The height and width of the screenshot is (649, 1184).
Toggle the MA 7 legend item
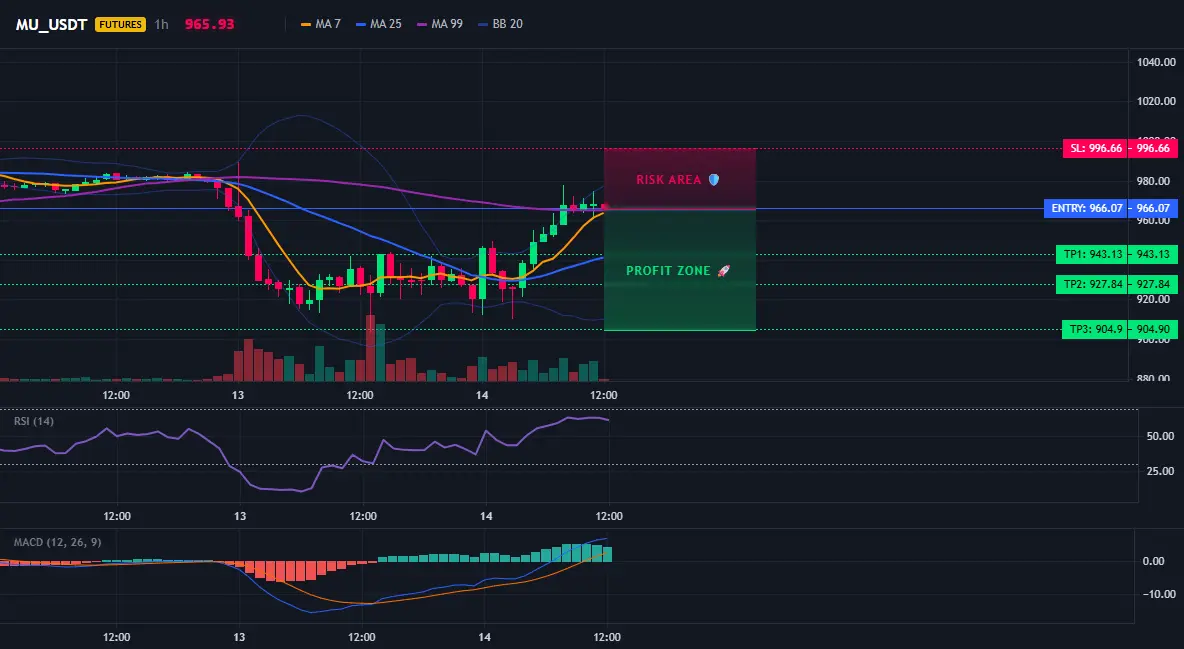click(321, 24)
